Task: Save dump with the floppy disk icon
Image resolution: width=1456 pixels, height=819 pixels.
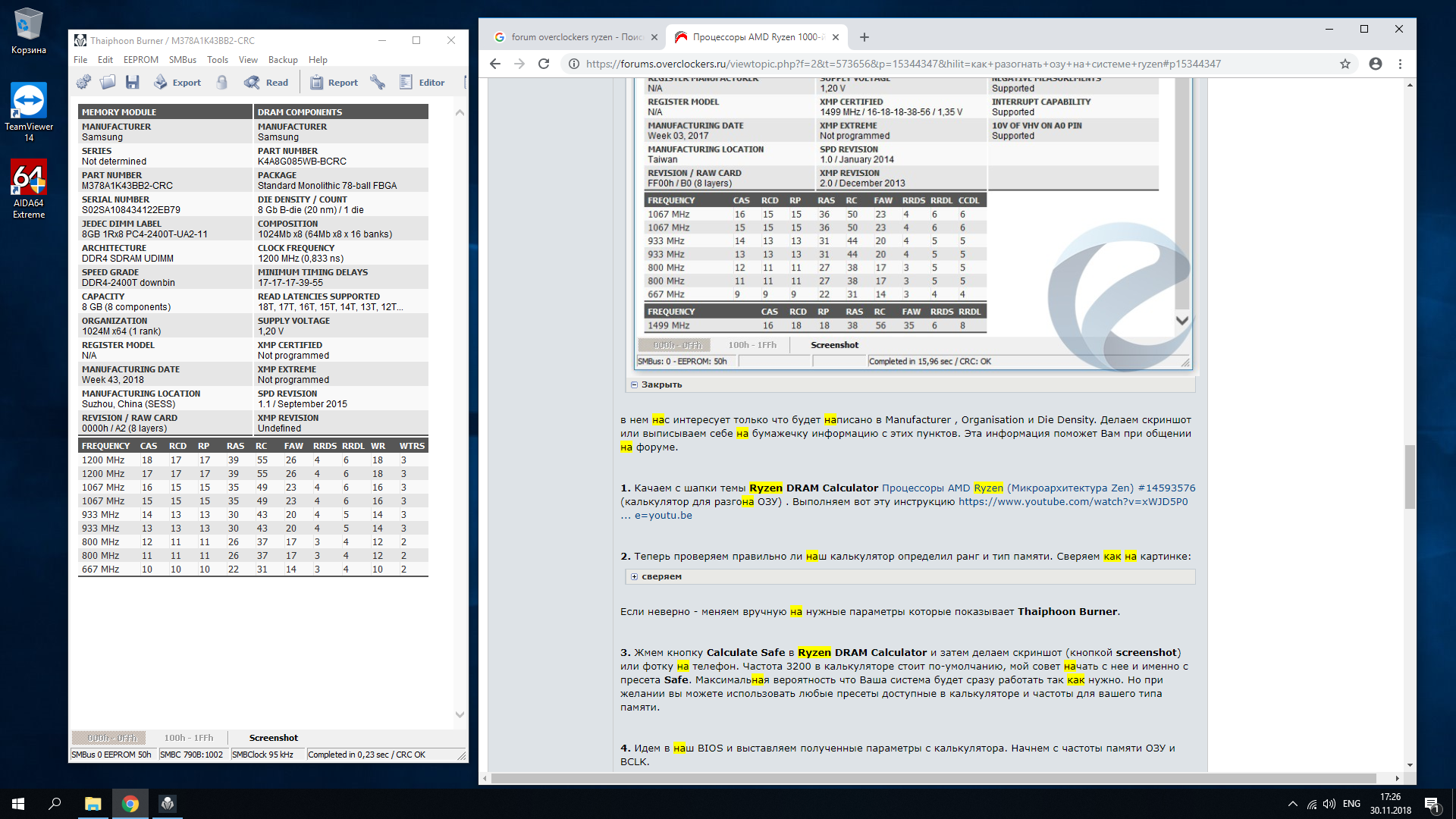Action: (x=133, y=82)
